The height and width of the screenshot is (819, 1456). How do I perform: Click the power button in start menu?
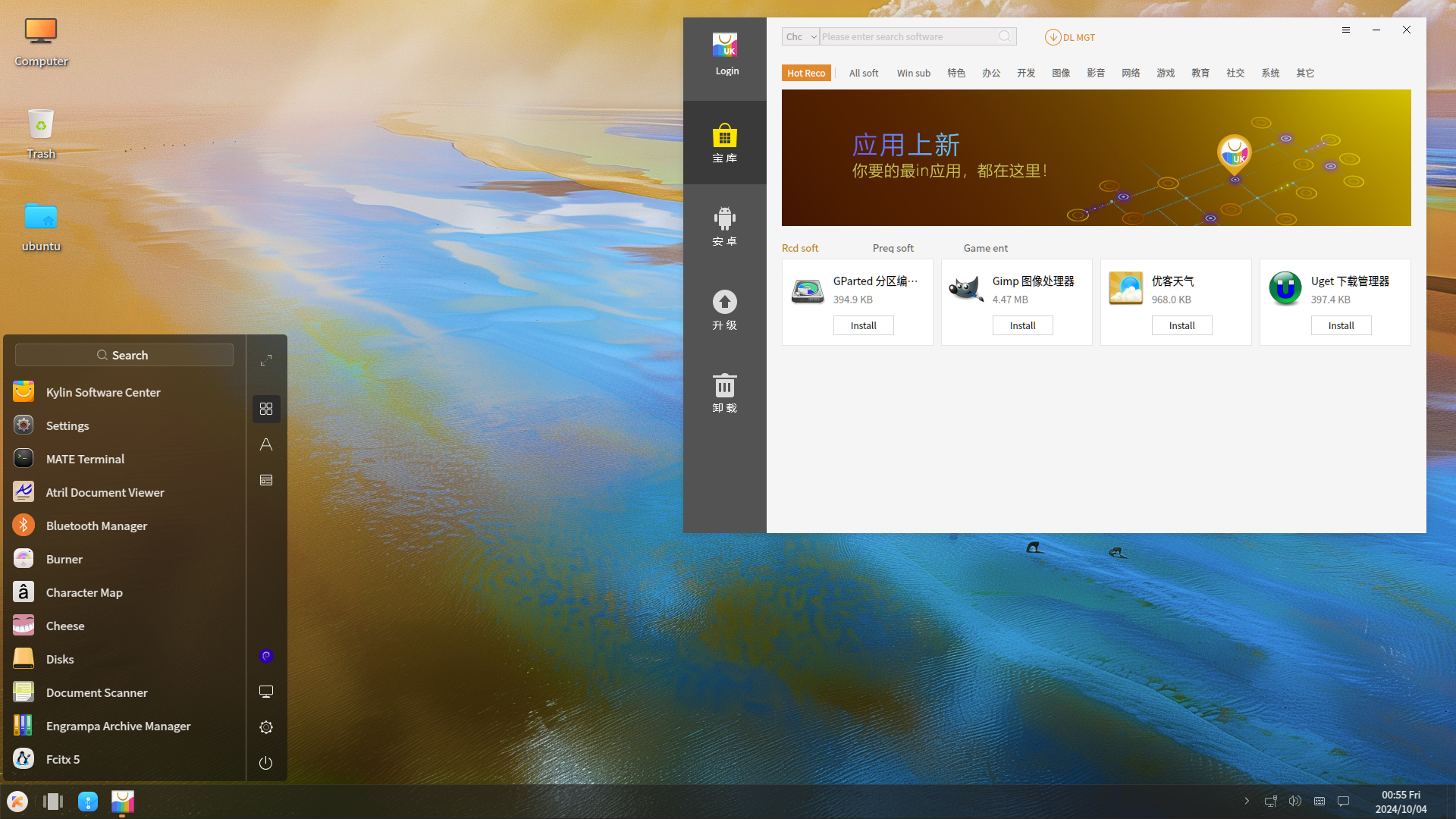pos(266,763)
